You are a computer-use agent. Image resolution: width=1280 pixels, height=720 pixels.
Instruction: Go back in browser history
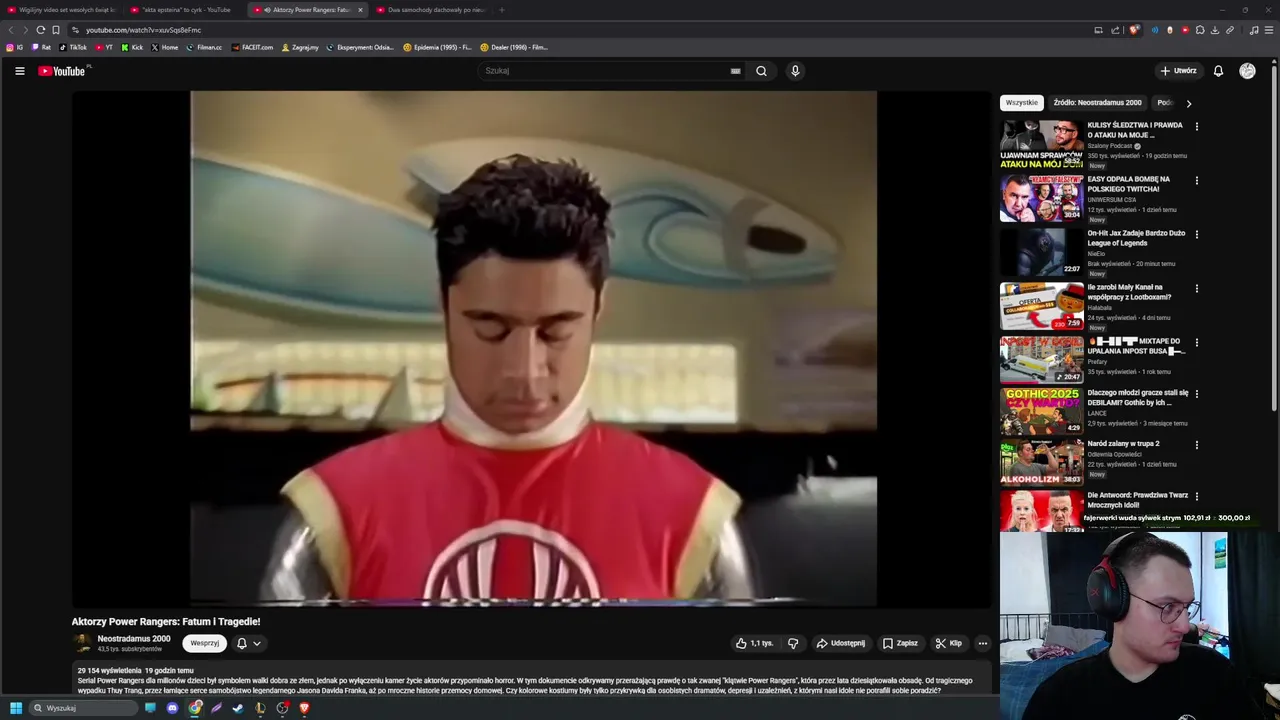(x=11, y=30)
